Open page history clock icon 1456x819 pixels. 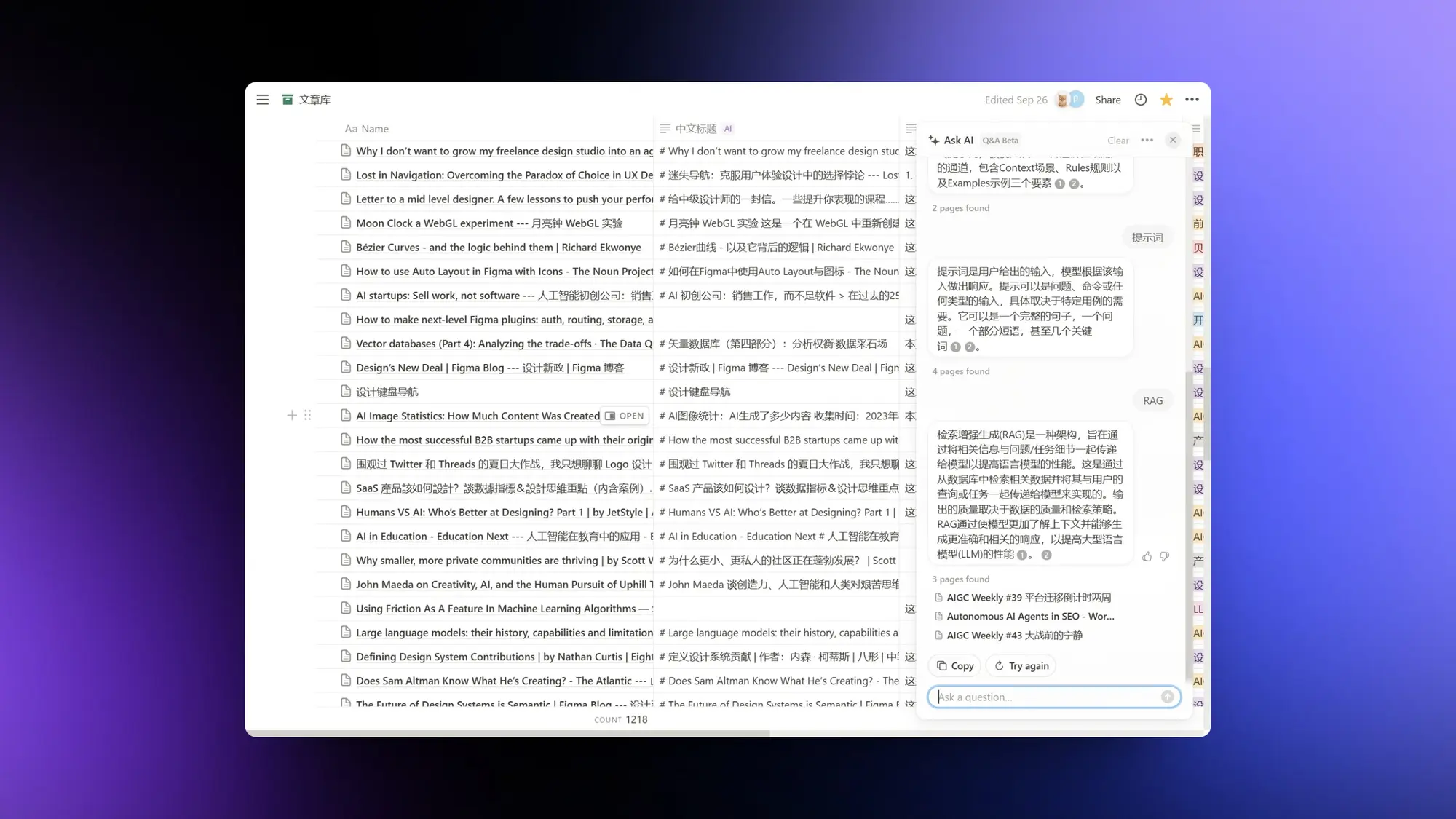tap(1141, 100)
